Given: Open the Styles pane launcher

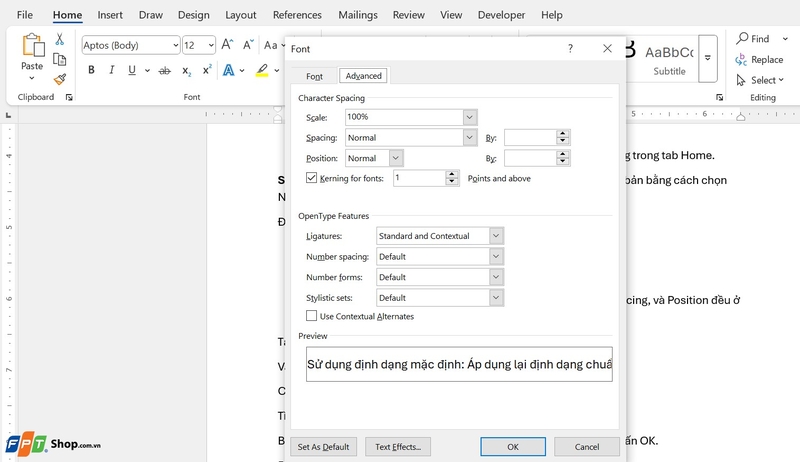Looking at the screenshot, I should pyautogui.click(x=719, y=97).
